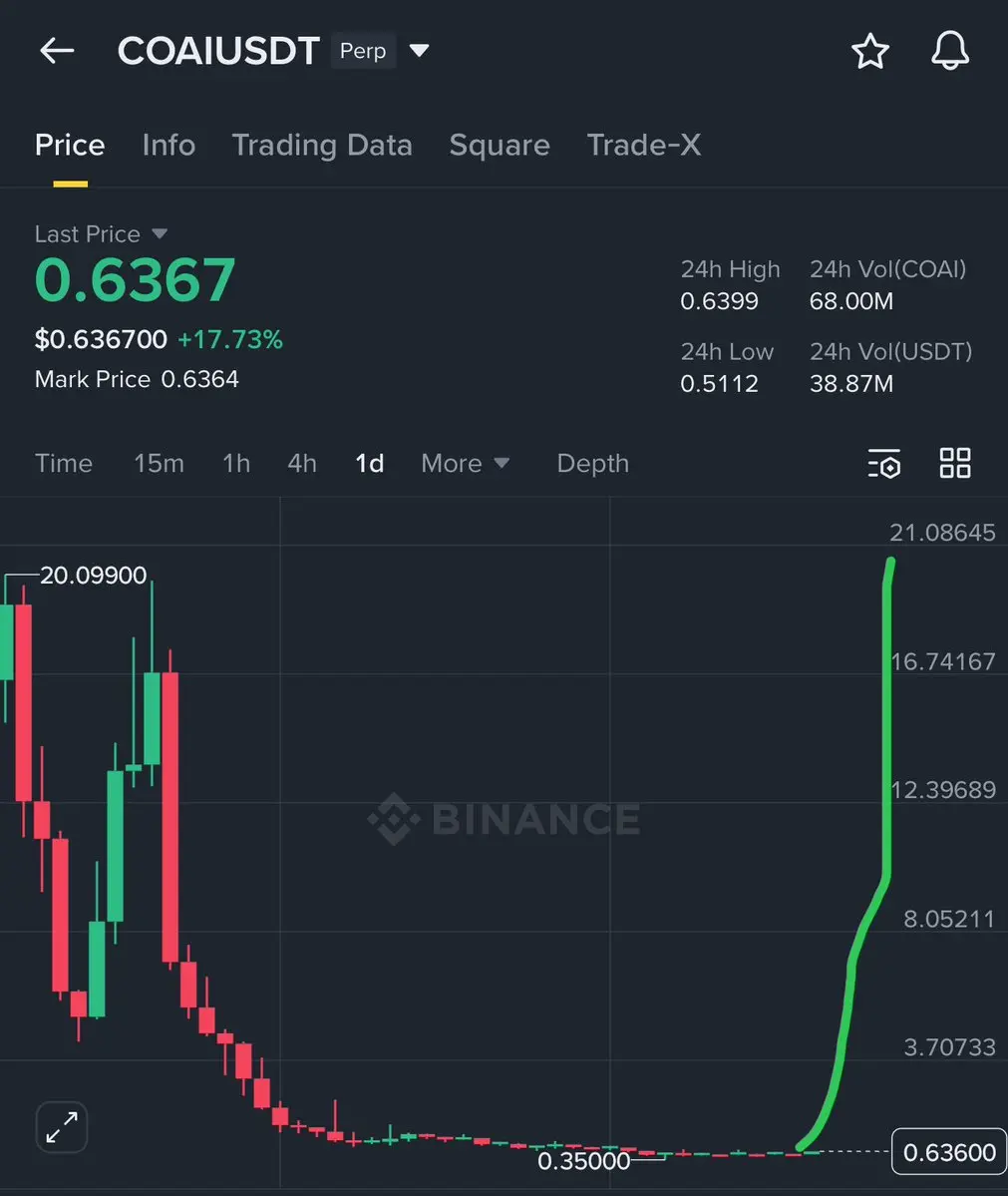
Task: Open the chart layout grid icon
Action: [954, 463]
